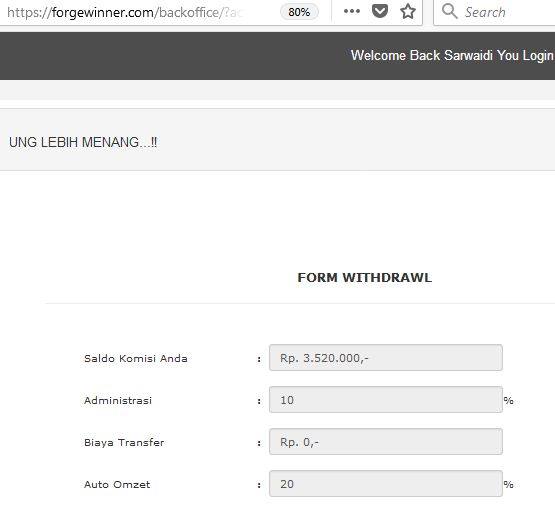Click the percent sign beside Administrasi field
The width and height of the screenshot is (555, 507).
(508, 400)
